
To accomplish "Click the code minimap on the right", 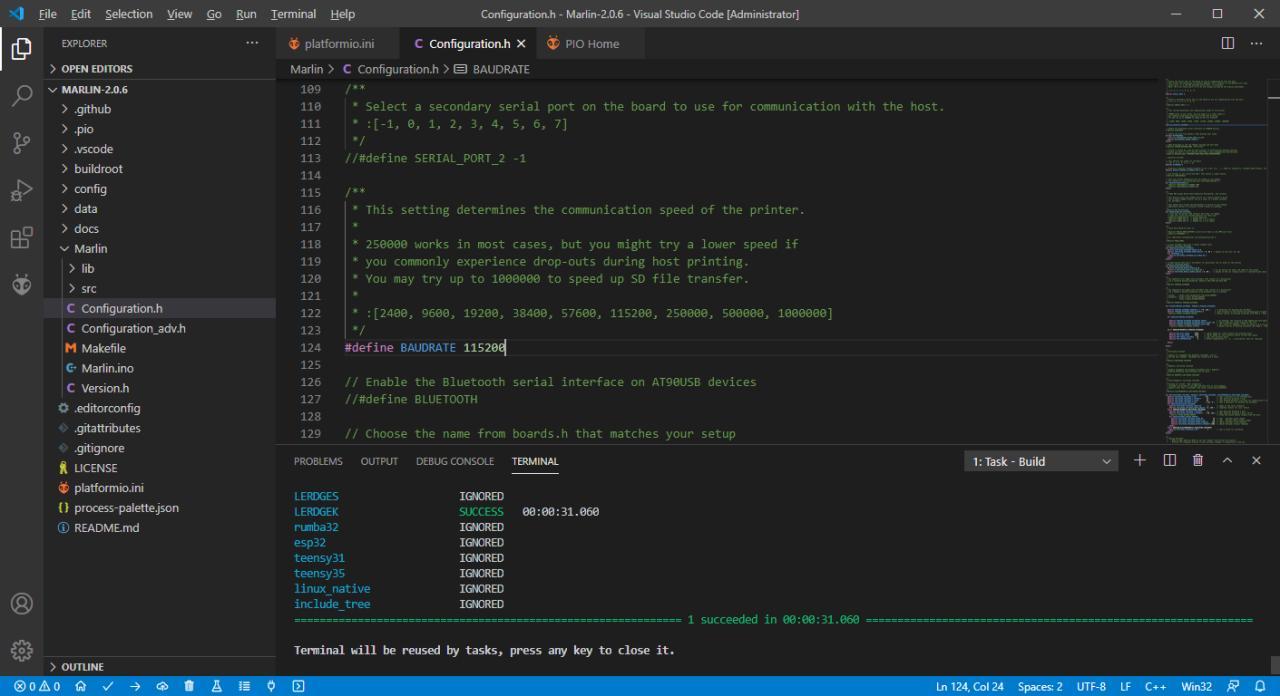I will (x=1215, y=262).
